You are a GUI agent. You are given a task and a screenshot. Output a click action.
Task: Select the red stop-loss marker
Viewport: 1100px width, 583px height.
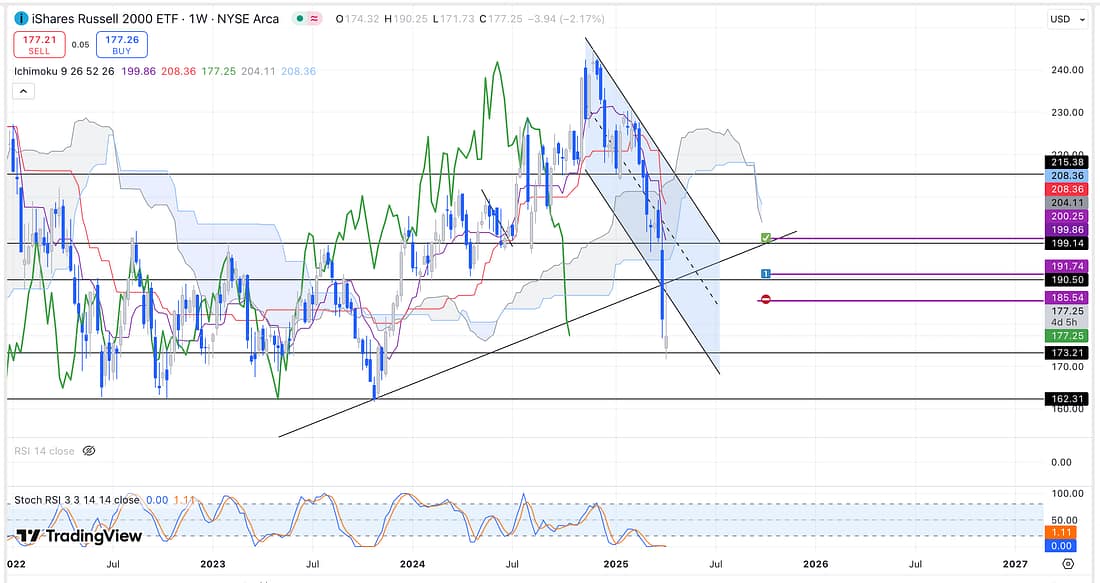click(766, 299)
